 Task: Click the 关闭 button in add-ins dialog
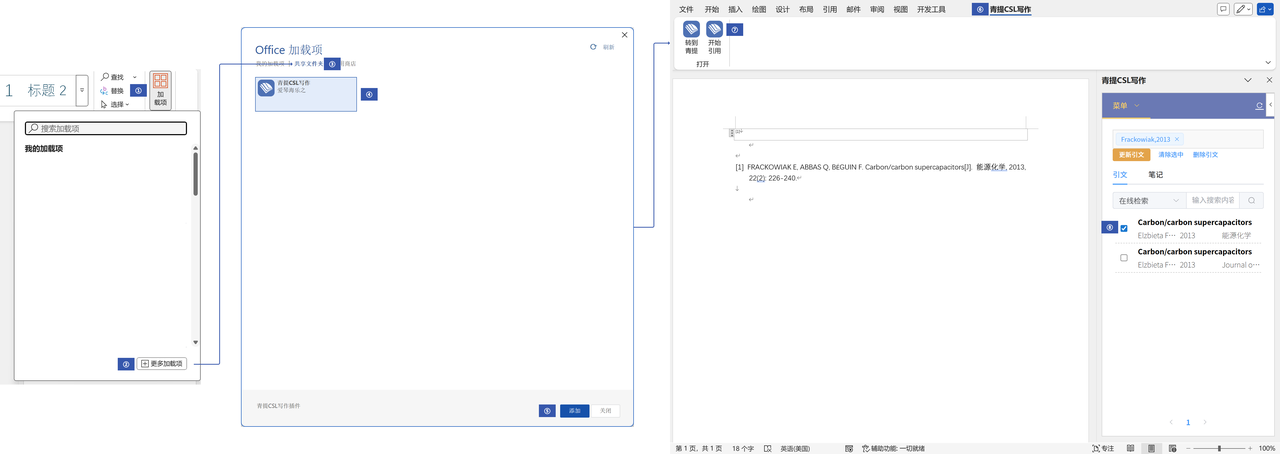[x=605, y=411]
